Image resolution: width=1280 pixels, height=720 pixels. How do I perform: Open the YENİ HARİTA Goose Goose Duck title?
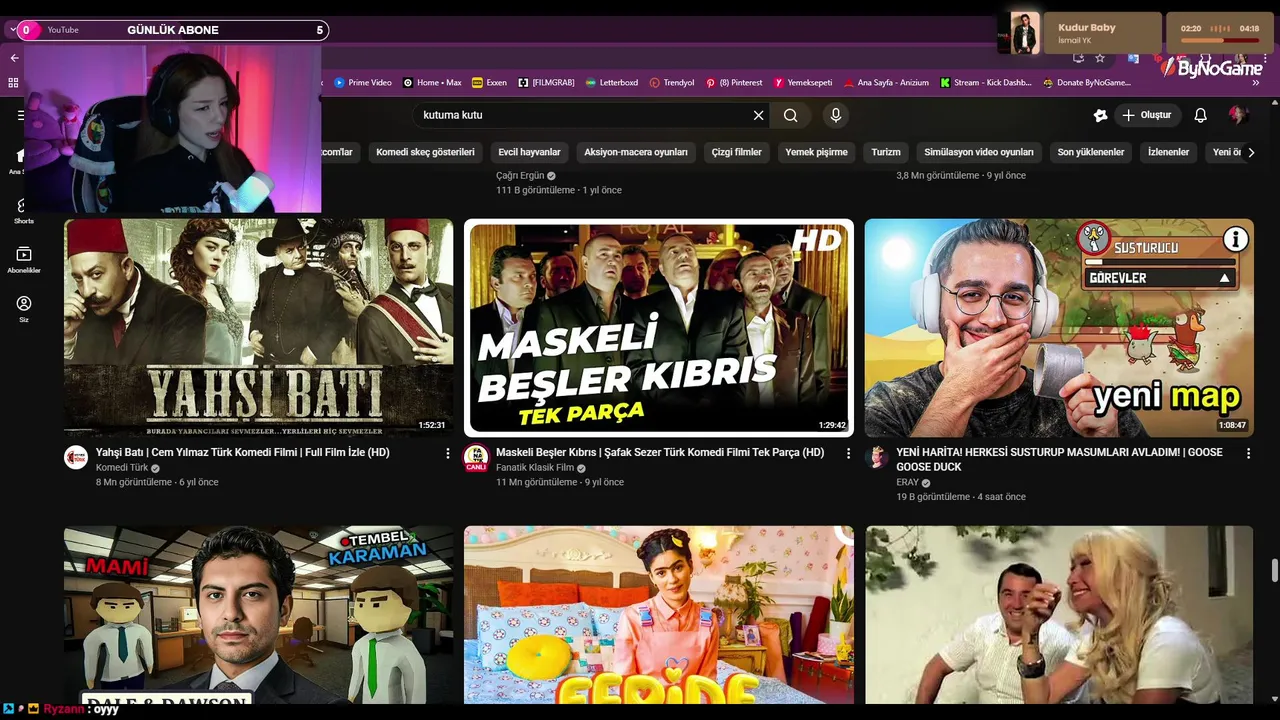pos(1059,459)
